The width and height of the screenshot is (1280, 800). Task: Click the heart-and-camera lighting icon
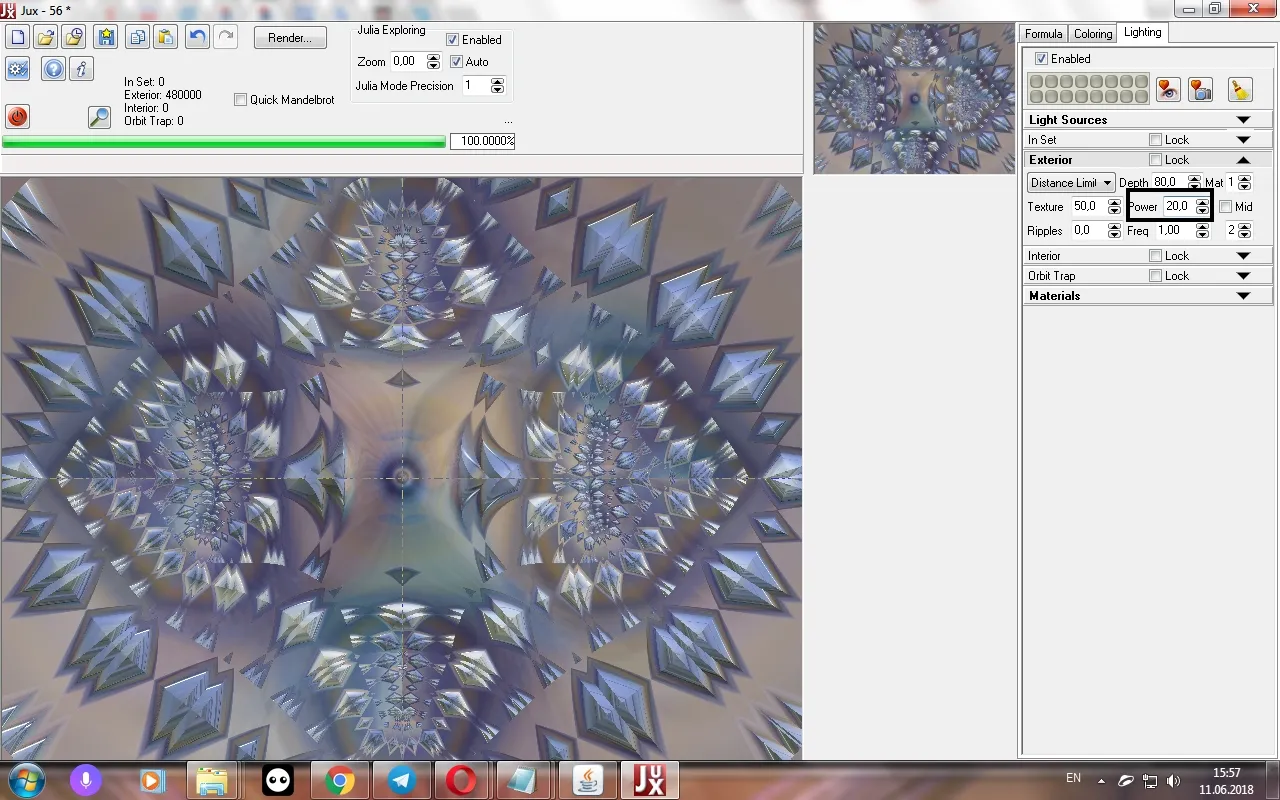click(x=1200, y=89)
